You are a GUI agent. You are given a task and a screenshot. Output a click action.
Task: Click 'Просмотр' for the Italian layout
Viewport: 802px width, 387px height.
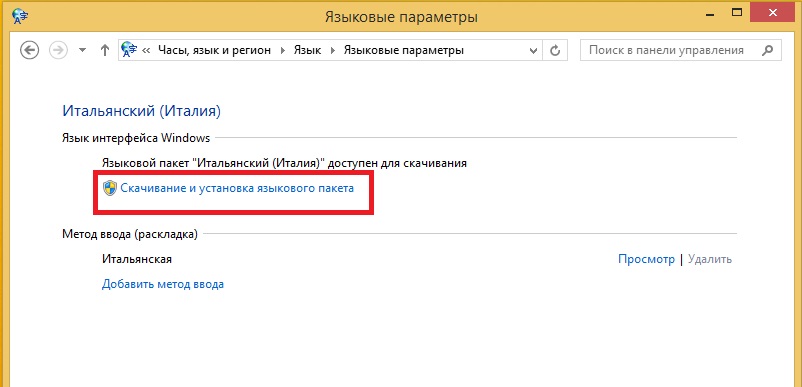647,259
